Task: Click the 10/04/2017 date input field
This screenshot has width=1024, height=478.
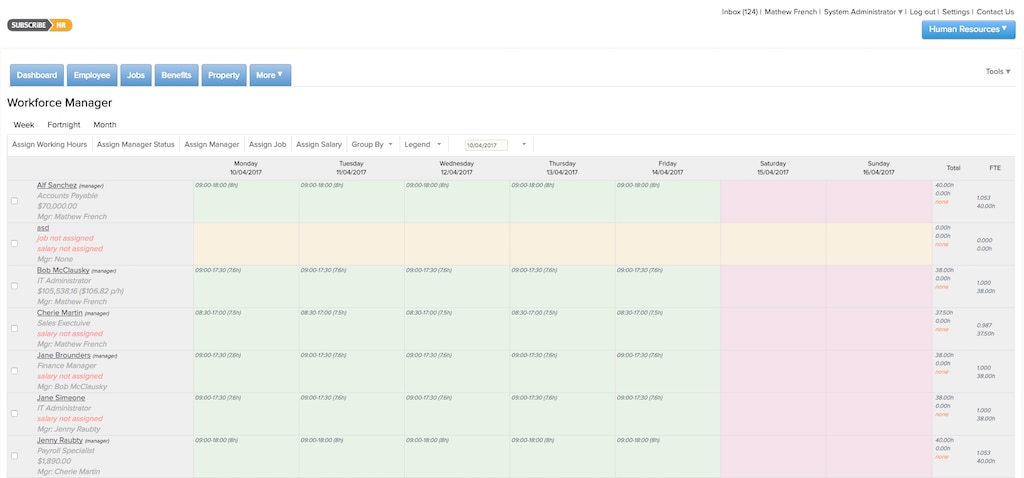Action: (x=486, y=145)
